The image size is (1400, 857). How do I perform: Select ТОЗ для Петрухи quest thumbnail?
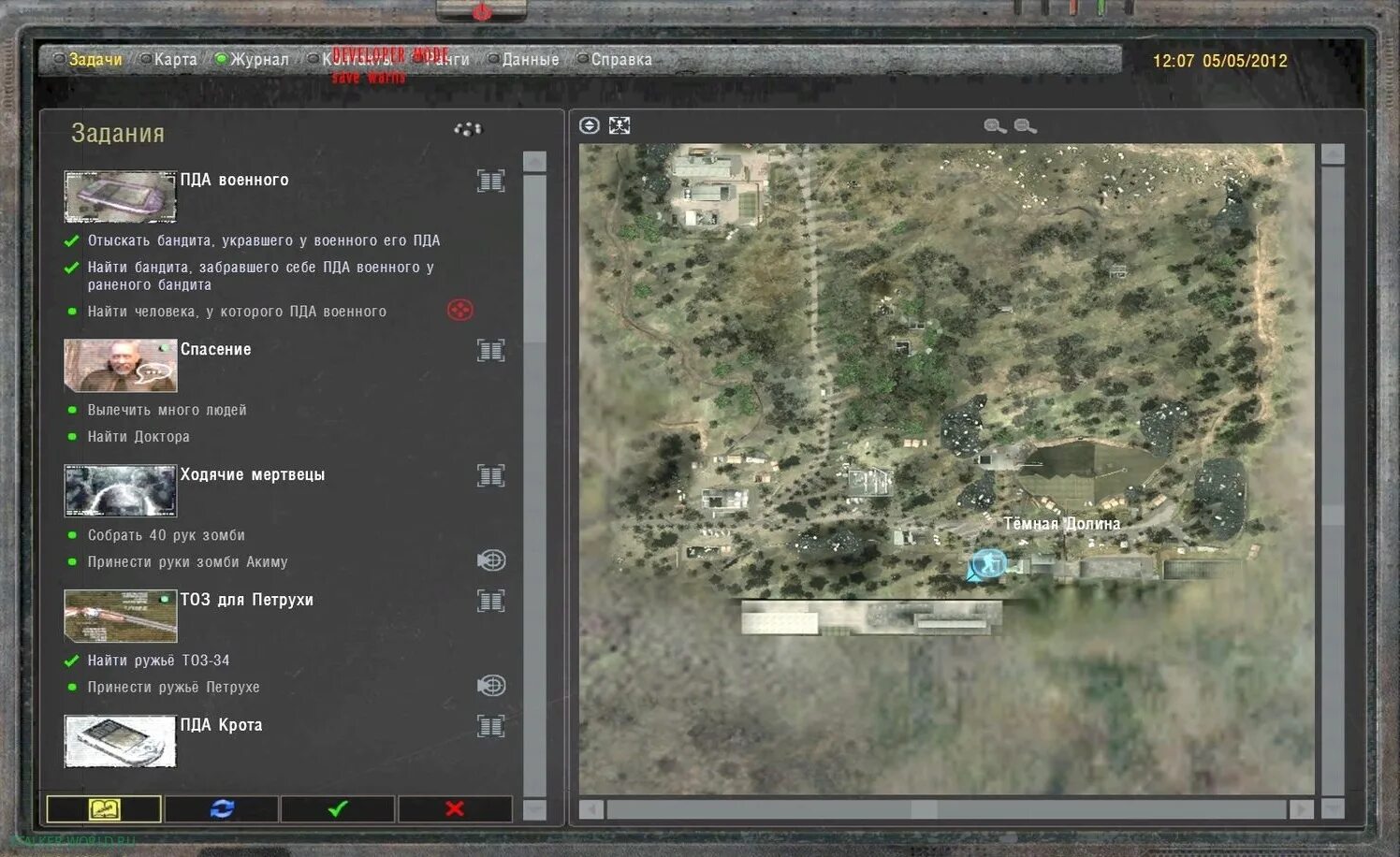pos(120,617)
